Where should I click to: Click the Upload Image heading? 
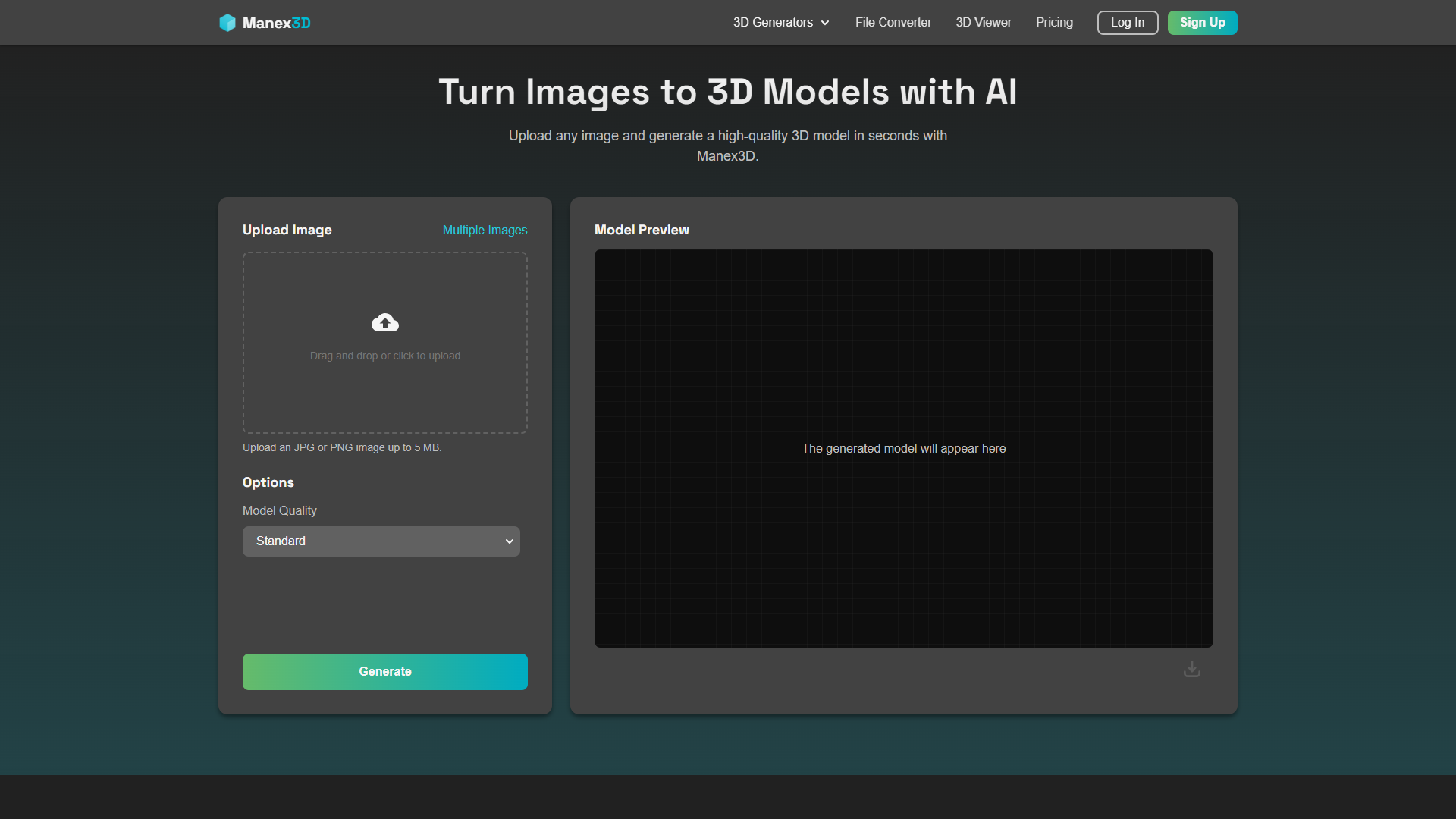287,230
